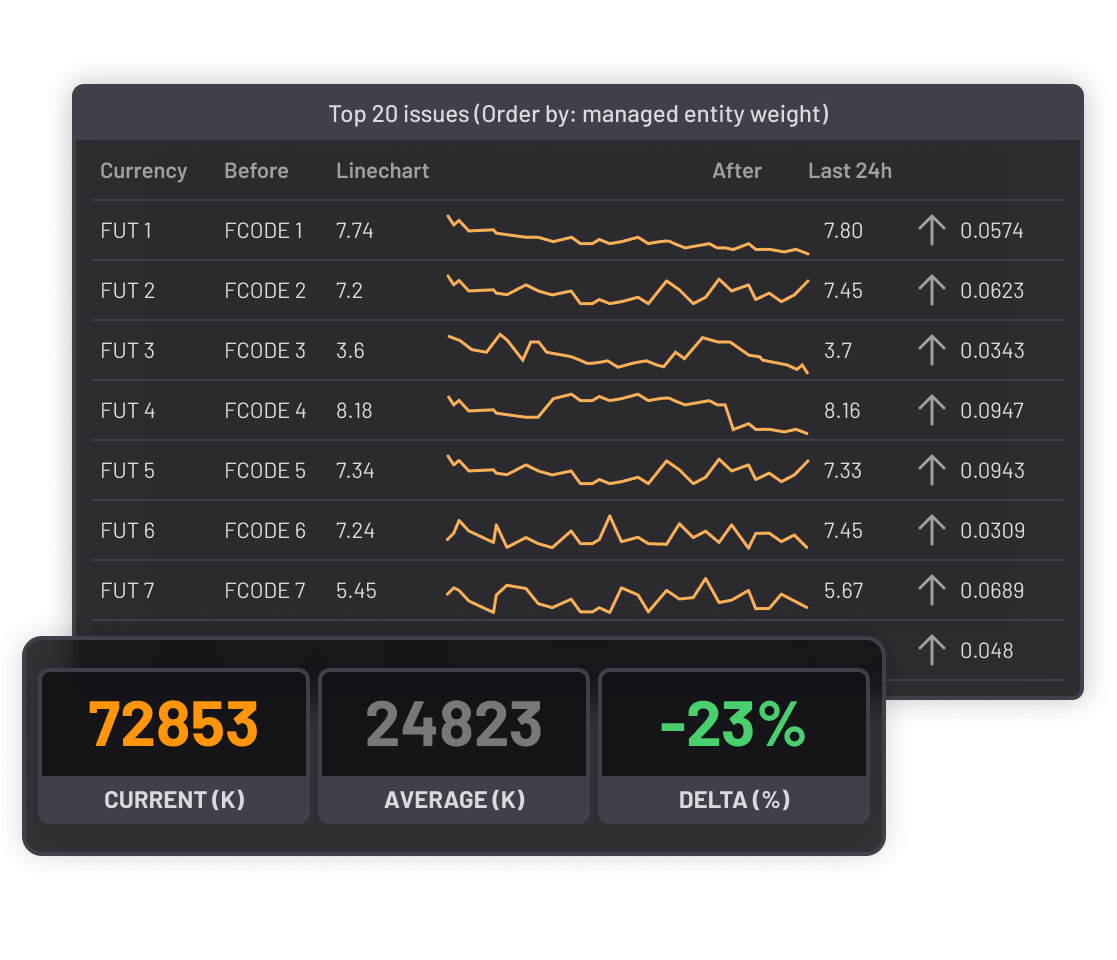Sort table by Currency column header
1117x960 pixels.
coord(143,171)
